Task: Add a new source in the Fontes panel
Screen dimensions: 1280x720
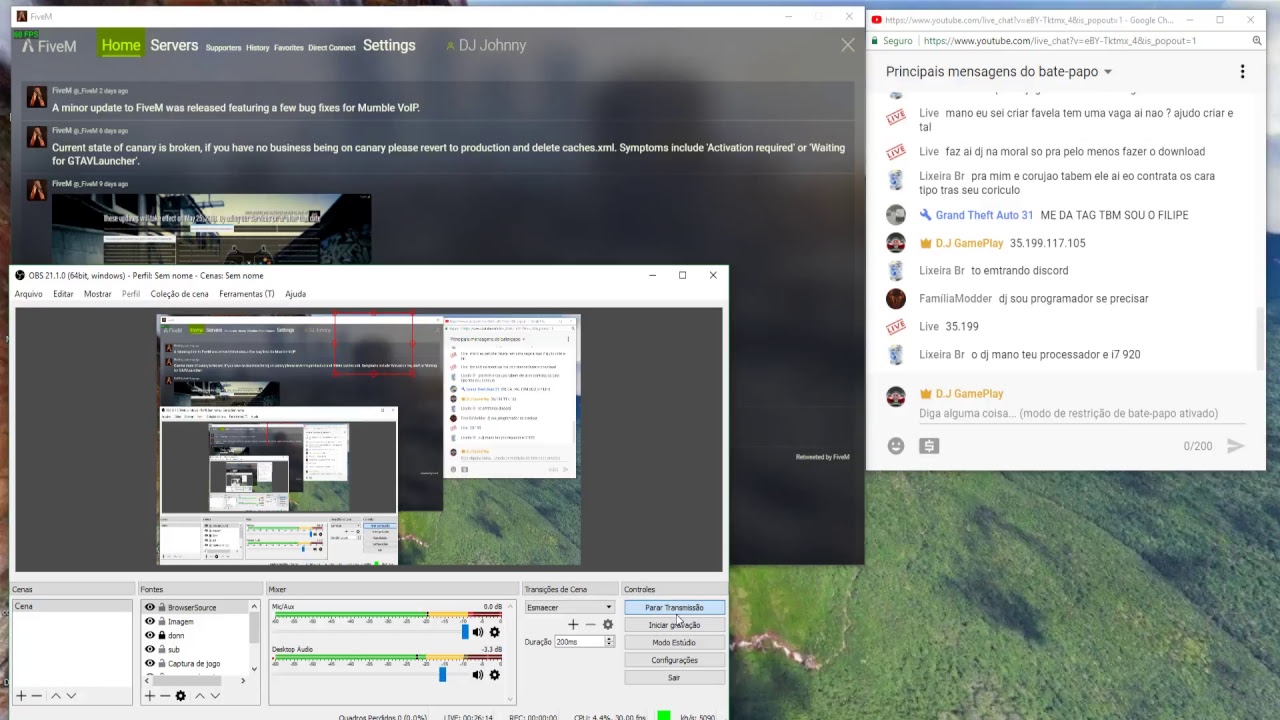Action: [149, 695]
